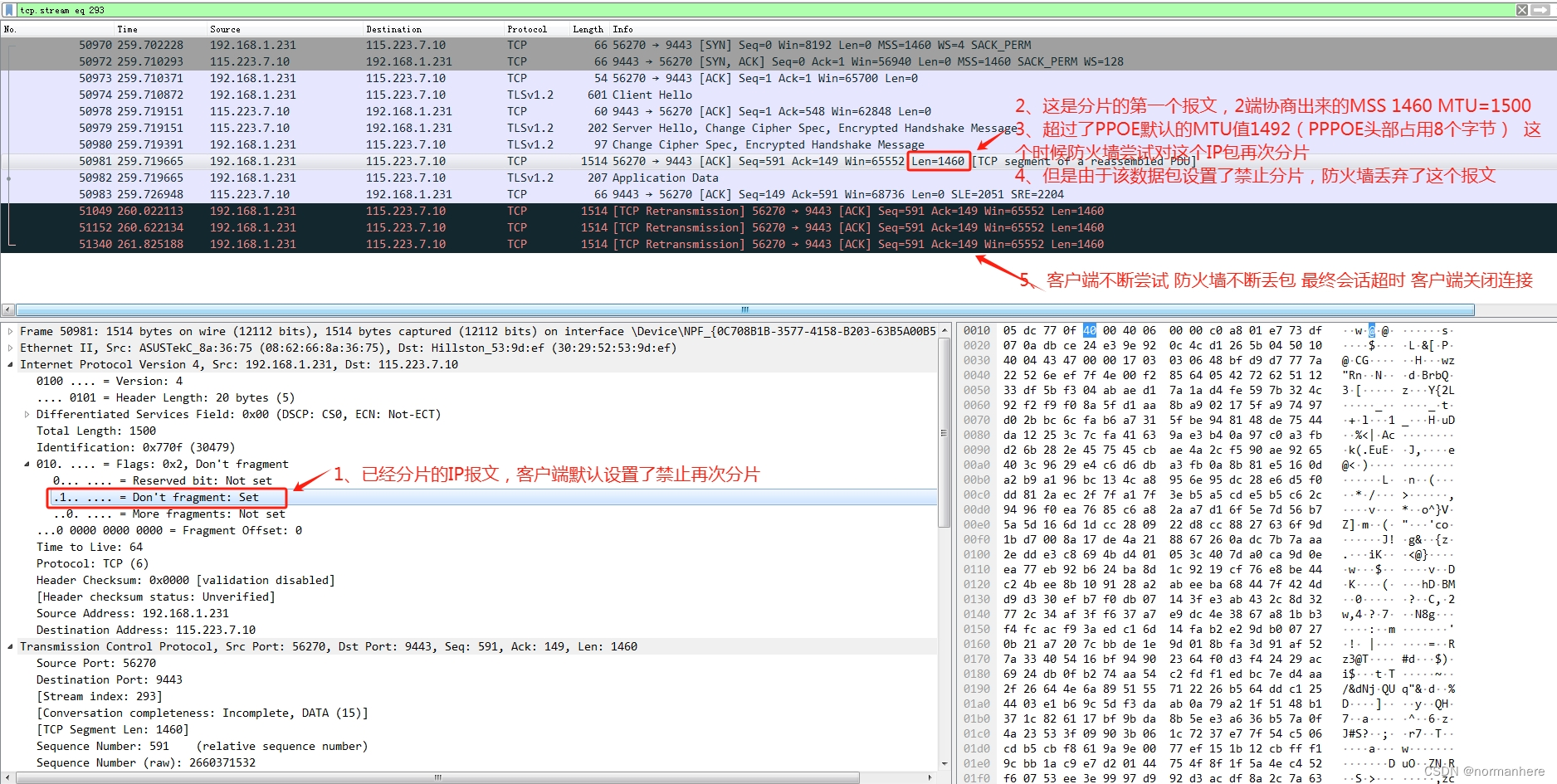Image resolution: width=1557 pixels, height=784 pixels.
Task: Select retransmission packet 51152
Action: pos(778,227)
